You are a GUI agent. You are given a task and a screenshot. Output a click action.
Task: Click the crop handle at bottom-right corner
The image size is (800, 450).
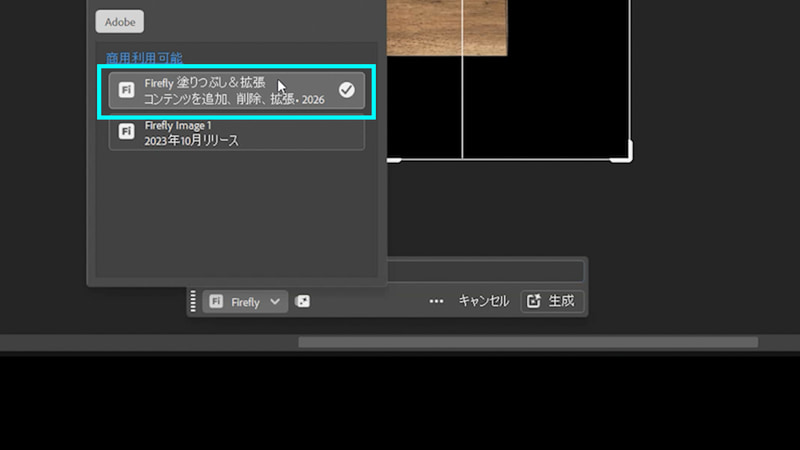point(624,153)
